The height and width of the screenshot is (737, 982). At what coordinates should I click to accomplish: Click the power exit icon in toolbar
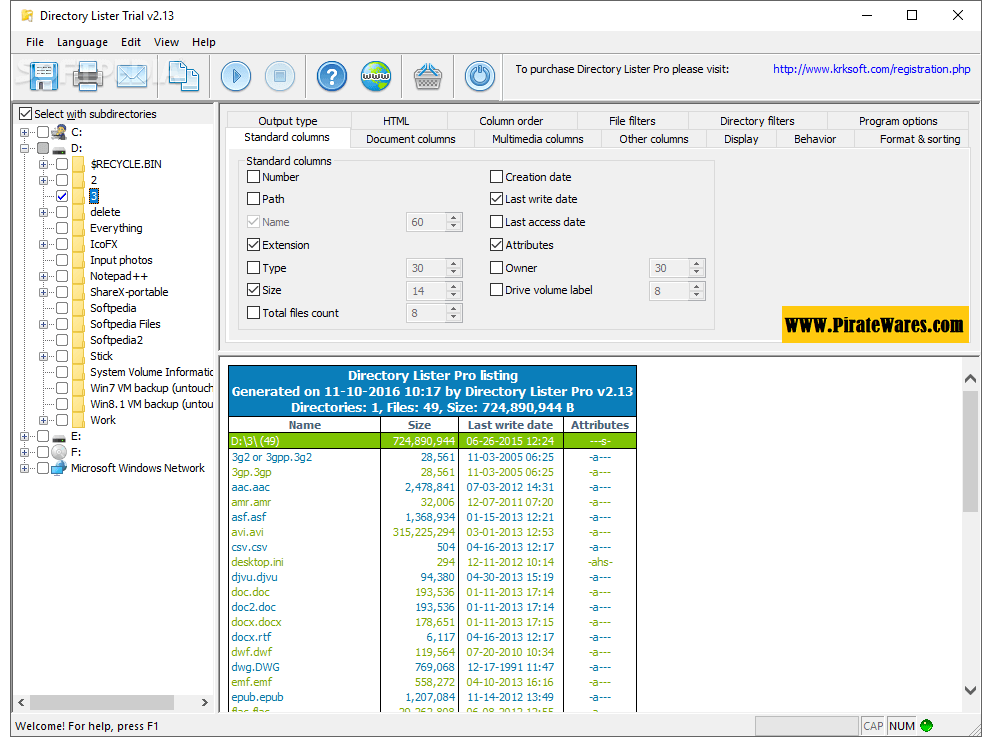(480, 76)
